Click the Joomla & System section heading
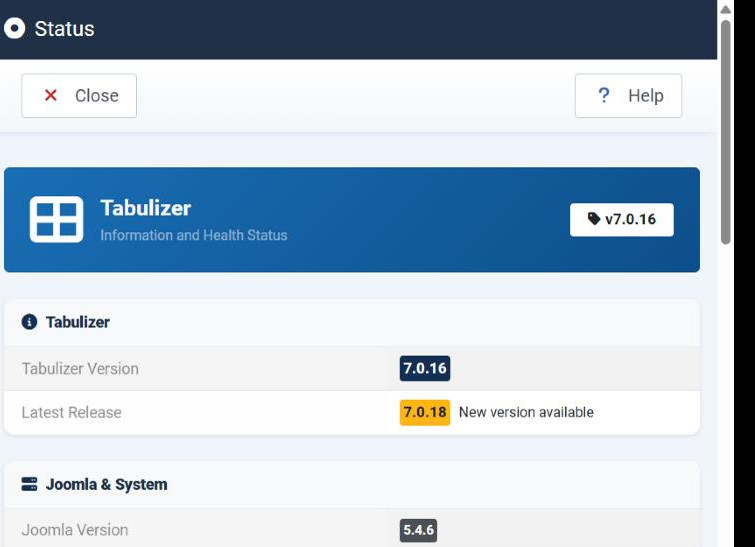Screen dimensions: 755x547 pos(106,484)
